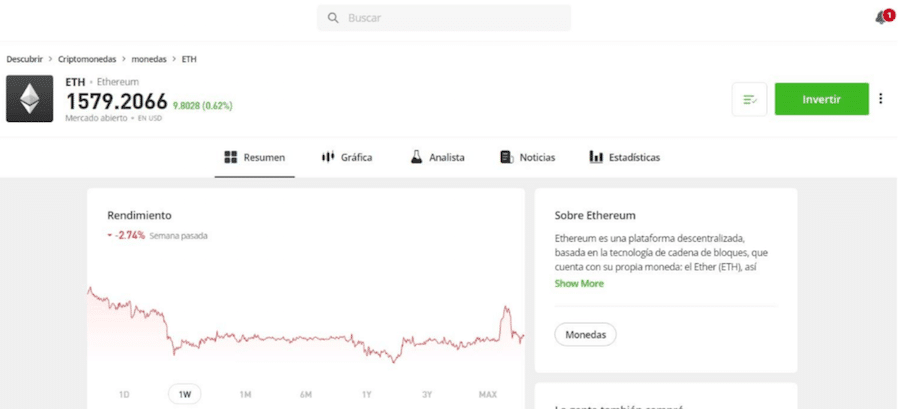Screen dimensions: 900x409
Task: Add ETH to watchlist icon button
Action: [x=749, y=99]
